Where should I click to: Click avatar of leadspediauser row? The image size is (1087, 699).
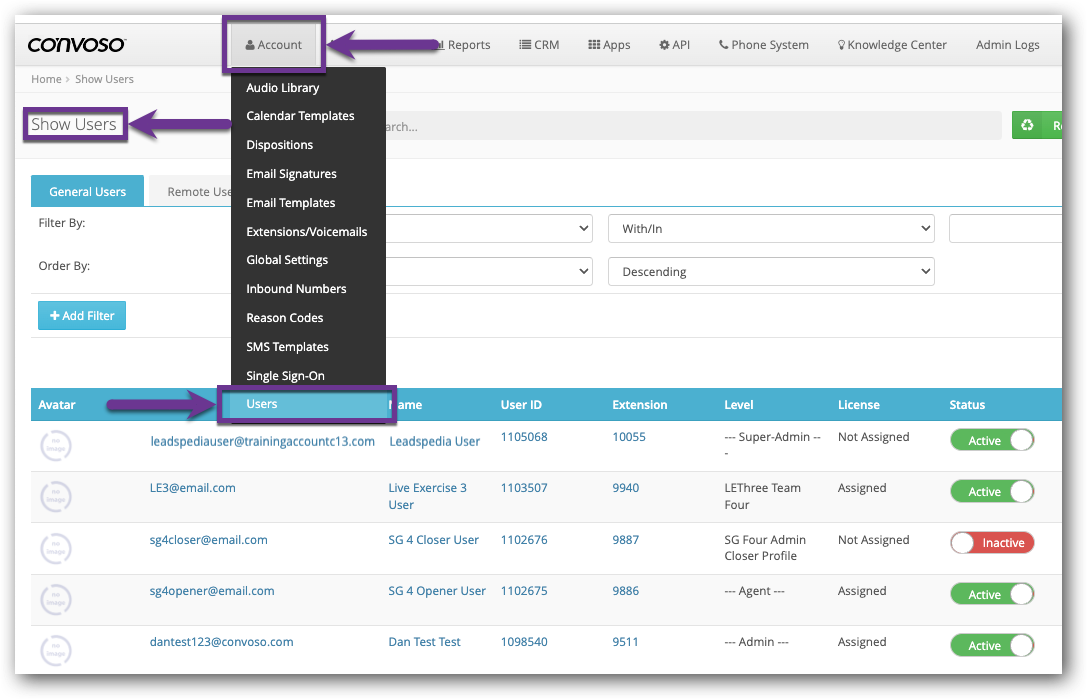pos(55,446)
